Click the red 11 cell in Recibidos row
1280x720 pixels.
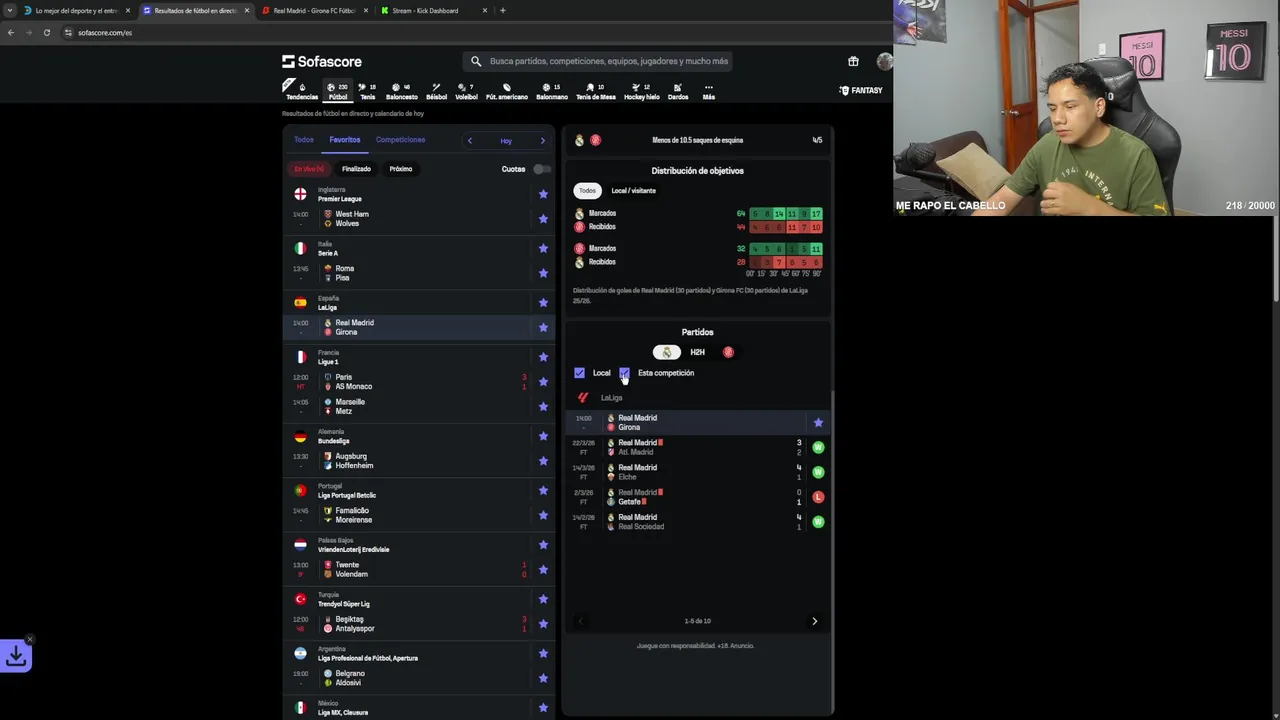pyautogui.click(x=792, y=227)
